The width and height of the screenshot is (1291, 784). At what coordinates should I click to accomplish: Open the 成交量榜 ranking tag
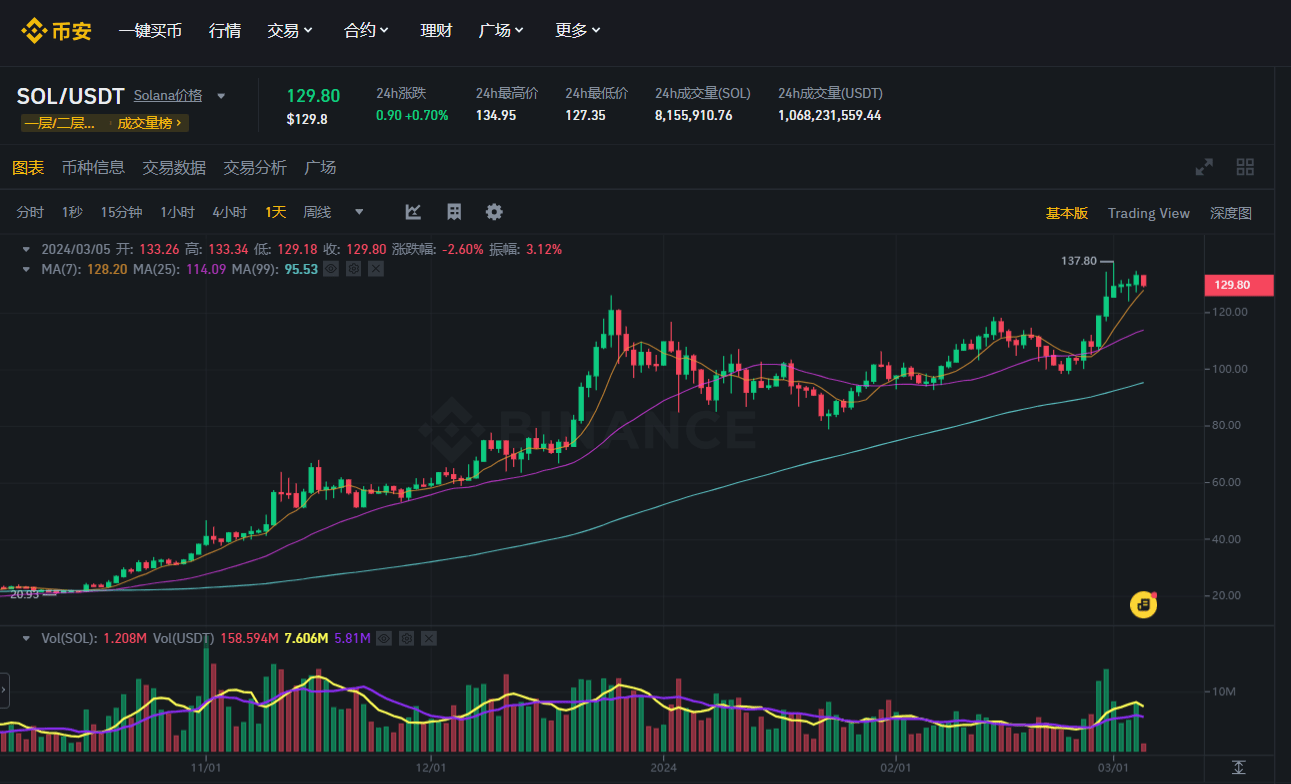coord(150,123)
